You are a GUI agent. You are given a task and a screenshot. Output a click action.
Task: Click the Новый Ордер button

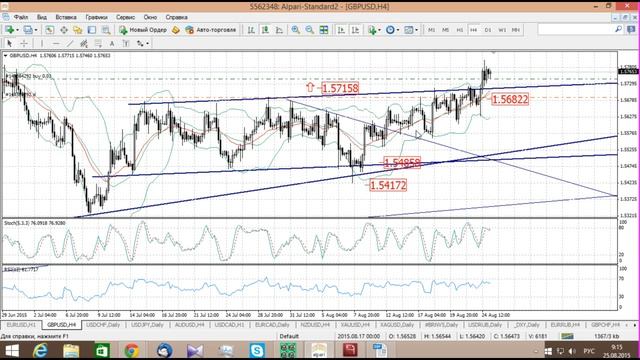(x=143, y=30)
